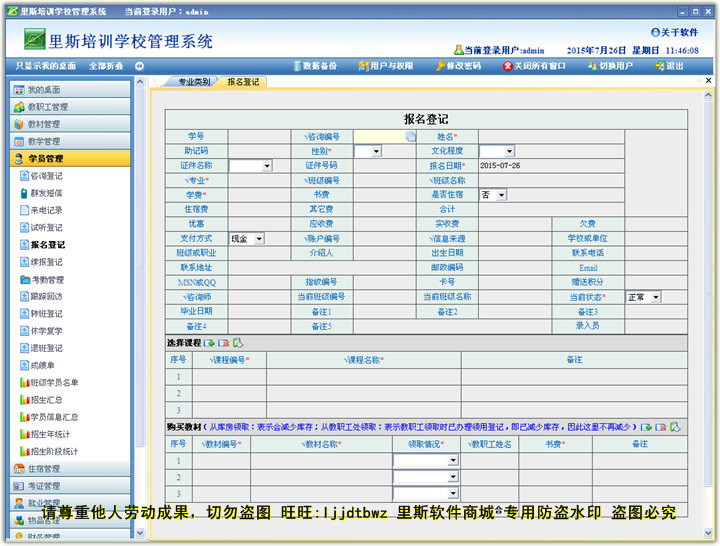Open 群发短信 in sidebar
The image size is (720, 546).
tap(41, 193)
